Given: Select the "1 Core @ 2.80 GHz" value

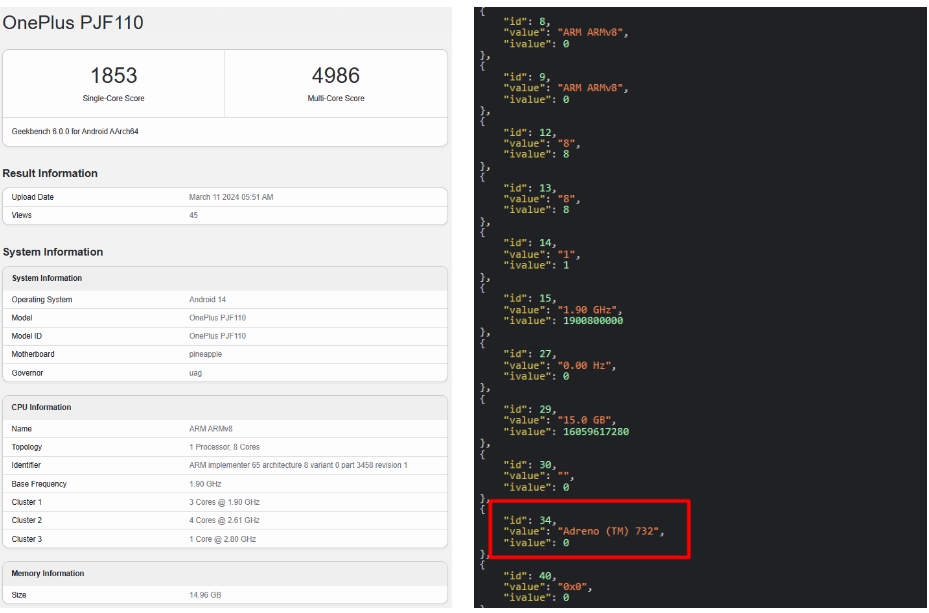Looking at the screenshot, I should [x=223, y=540].
